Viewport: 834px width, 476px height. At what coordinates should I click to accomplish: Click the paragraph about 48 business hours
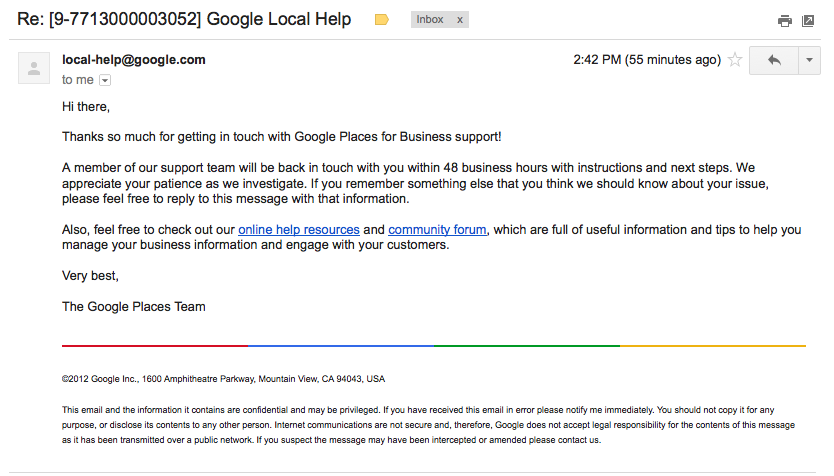click(x=400, y=183)
